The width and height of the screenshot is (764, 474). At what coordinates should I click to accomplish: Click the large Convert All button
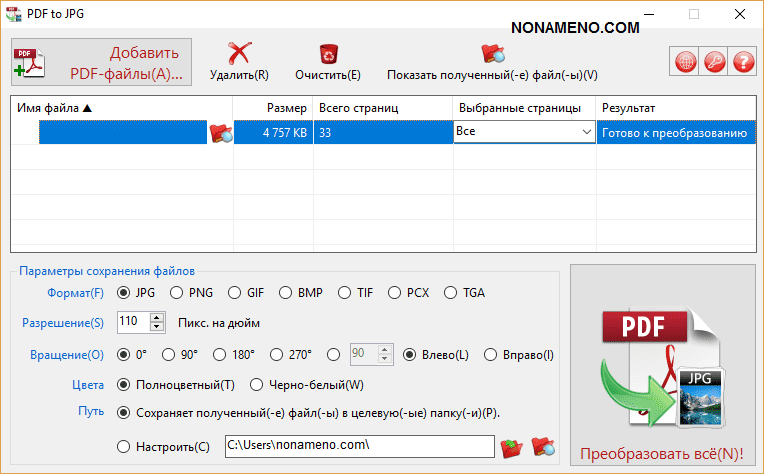click(662, 368)
